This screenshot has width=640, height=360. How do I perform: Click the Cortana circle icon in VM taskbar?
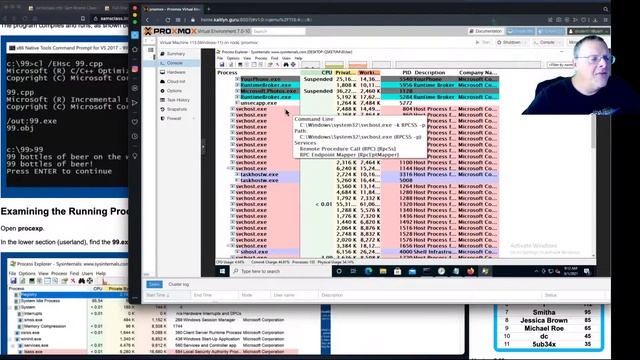339,271
